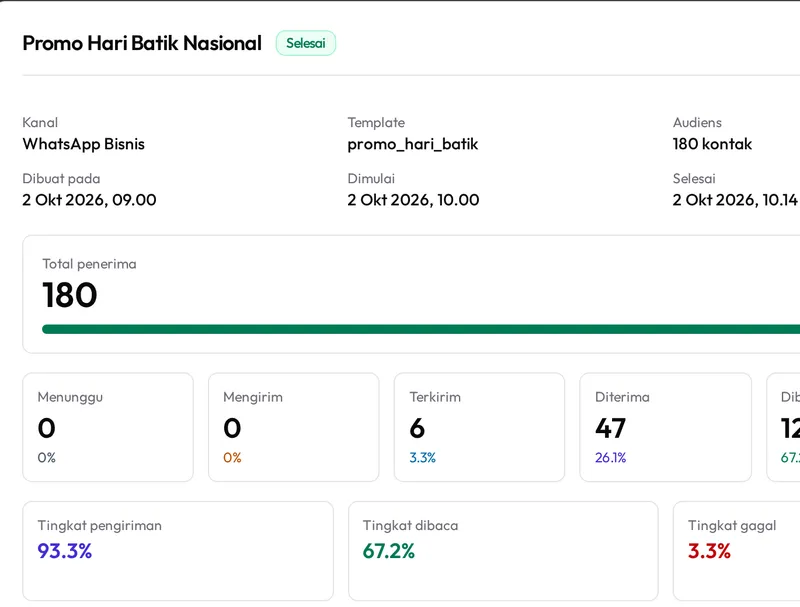Click the Mengirim card label
The image size is (800, 607).
[x=253, y=397]
